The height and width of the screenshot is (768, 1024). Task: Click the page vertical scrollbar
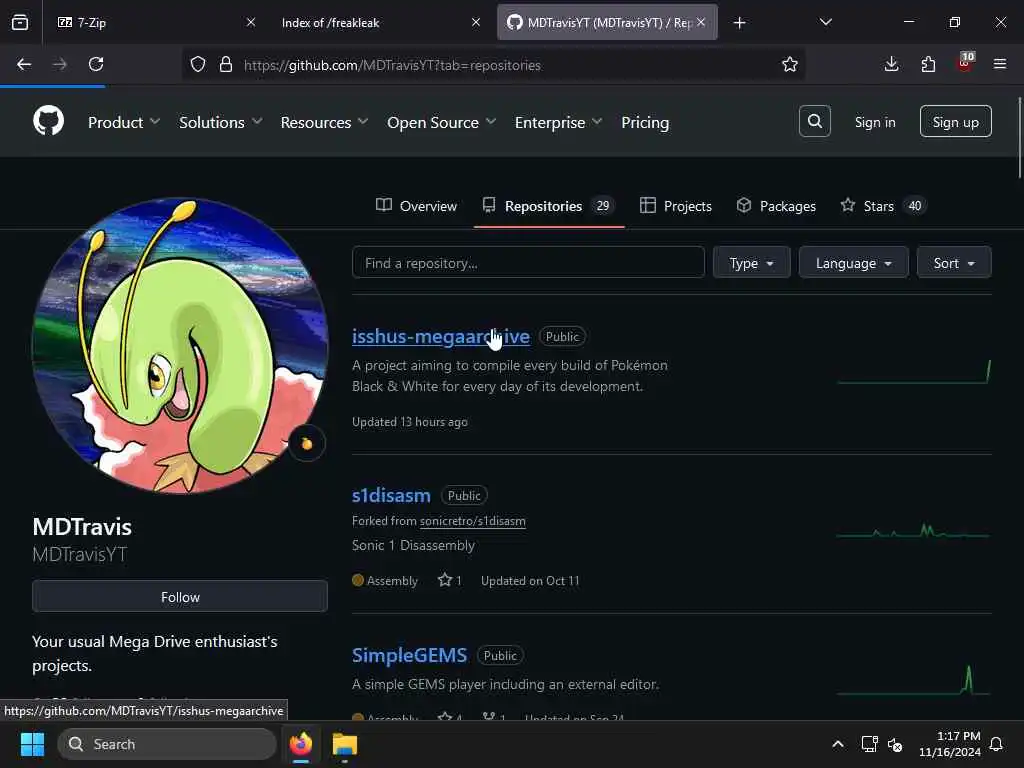tap(1019, 137)
